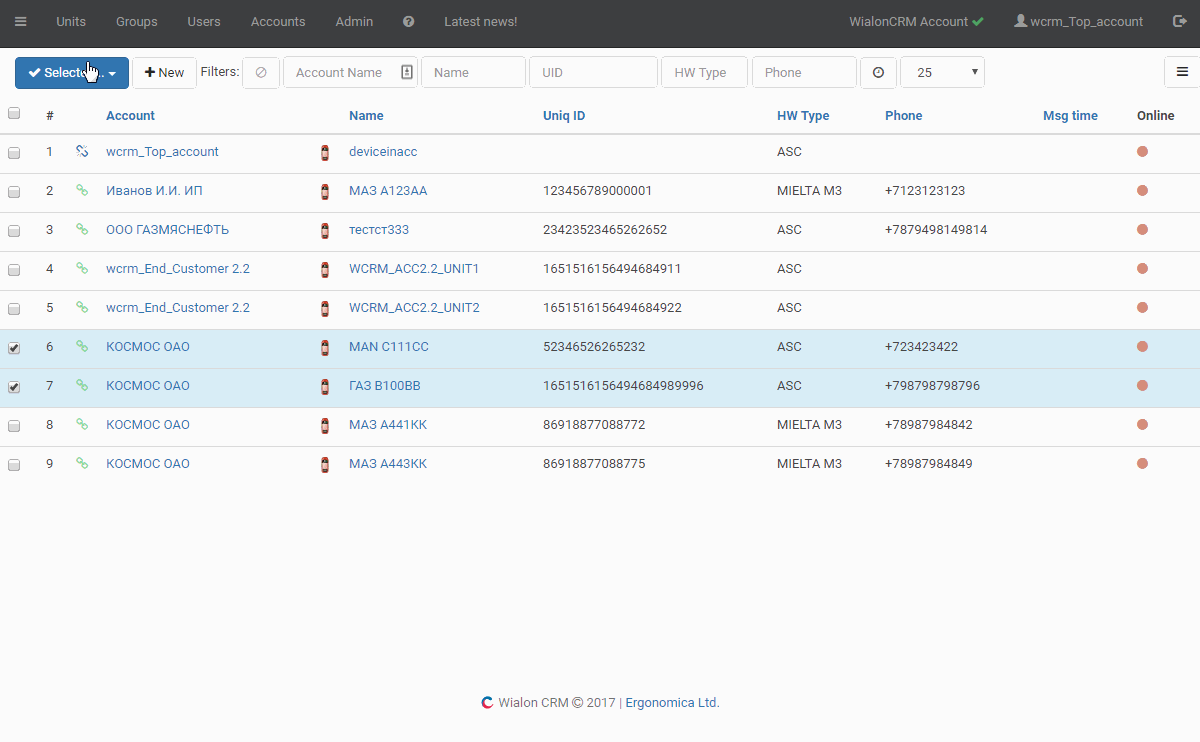1200x742 pixels.
Task: Click the logout icon in navbar
Action: pos(1178,21)
